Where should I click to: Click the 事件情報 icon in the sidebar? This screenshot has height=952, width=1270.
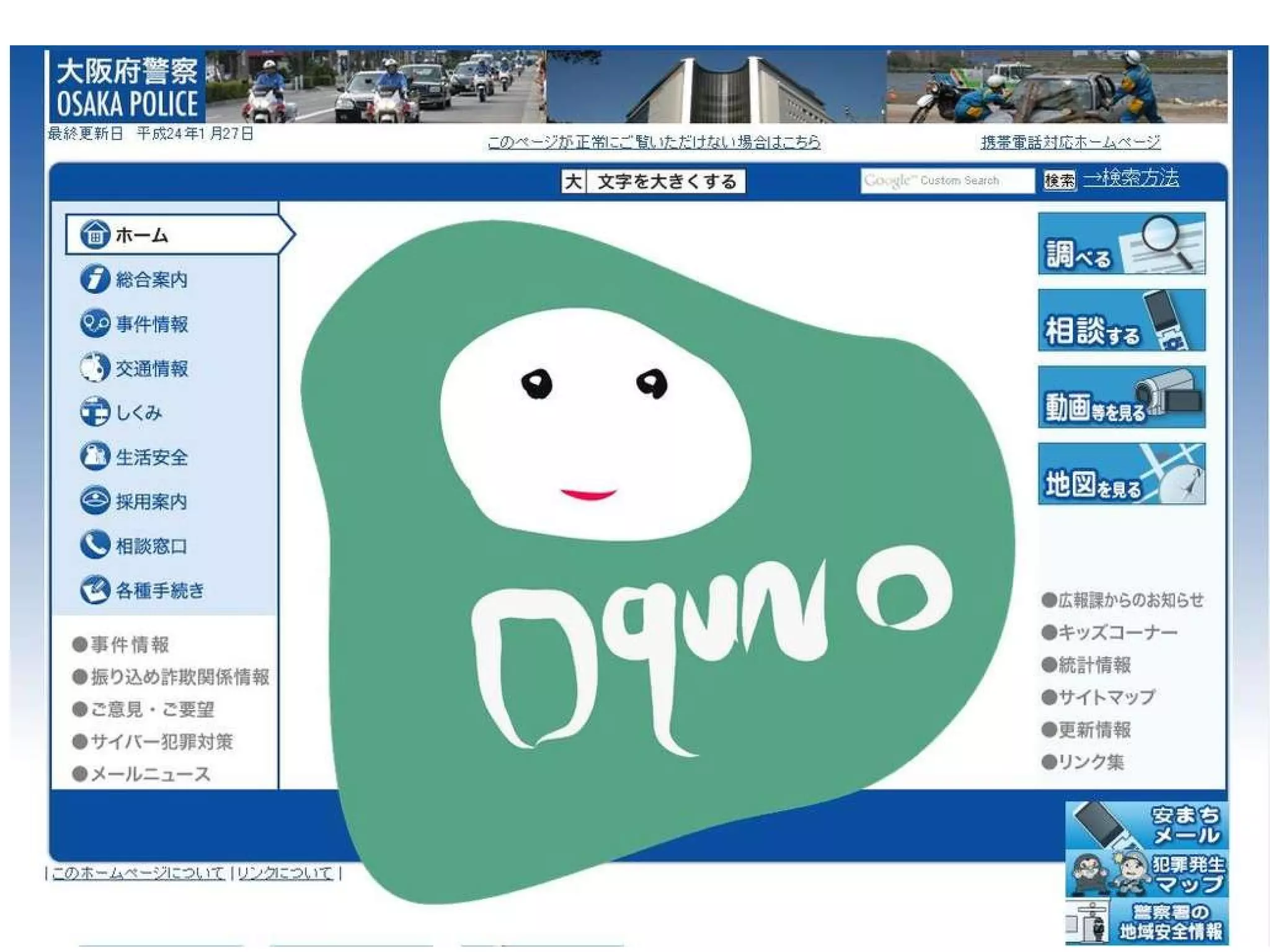click(95, 324)
